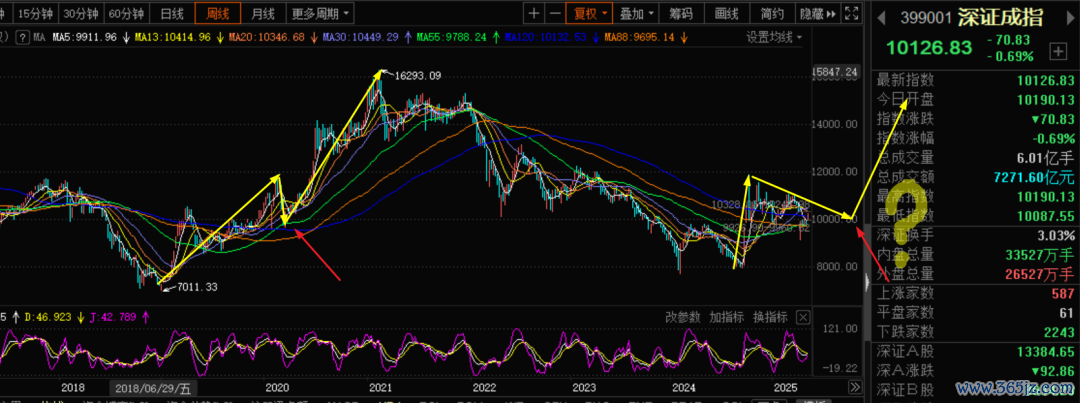Toggle 简约 simplified view mode
Viewport: 1080px width, 403px height.
(772, 14)
